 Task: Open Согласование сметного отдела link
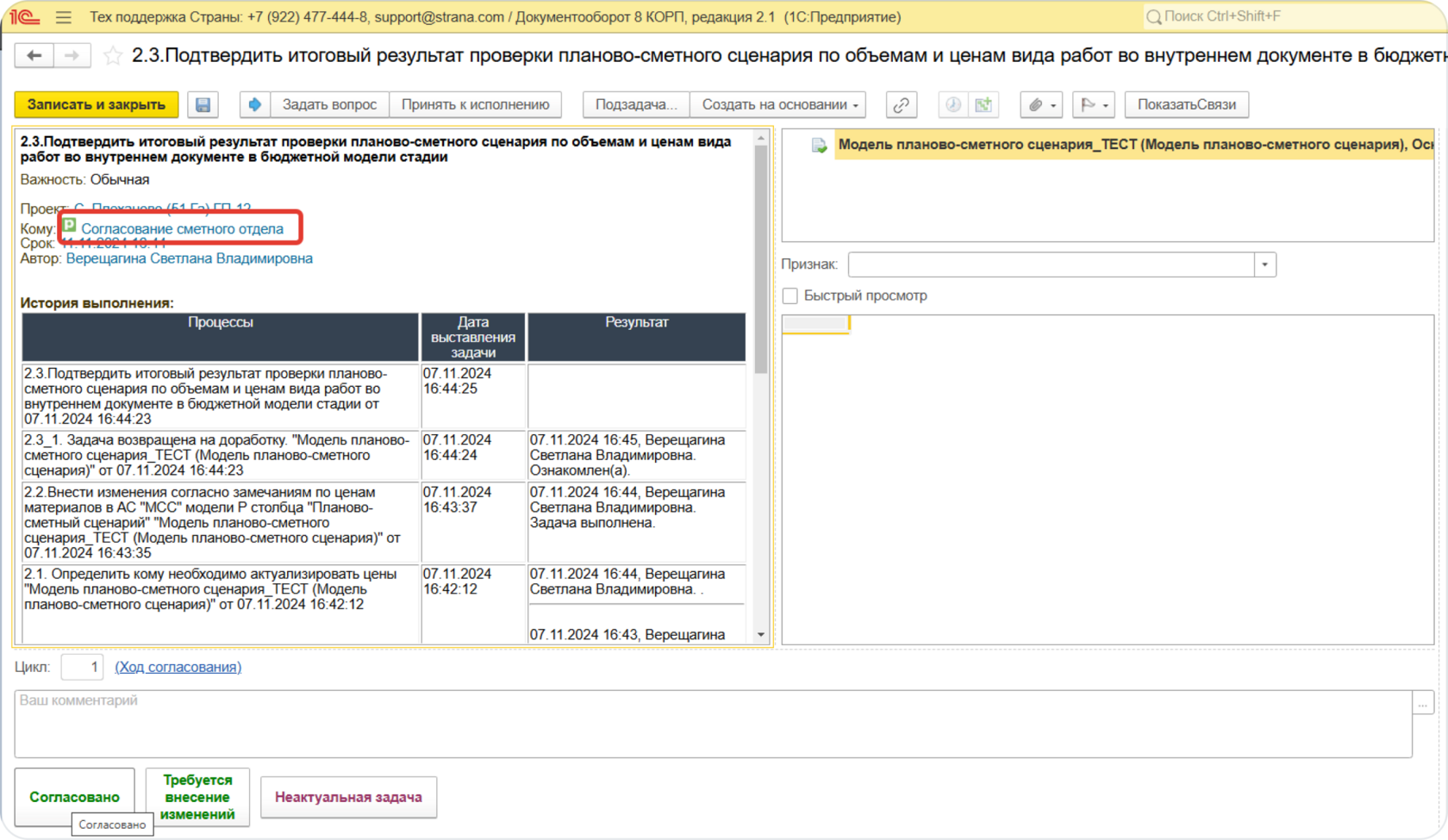183,229
